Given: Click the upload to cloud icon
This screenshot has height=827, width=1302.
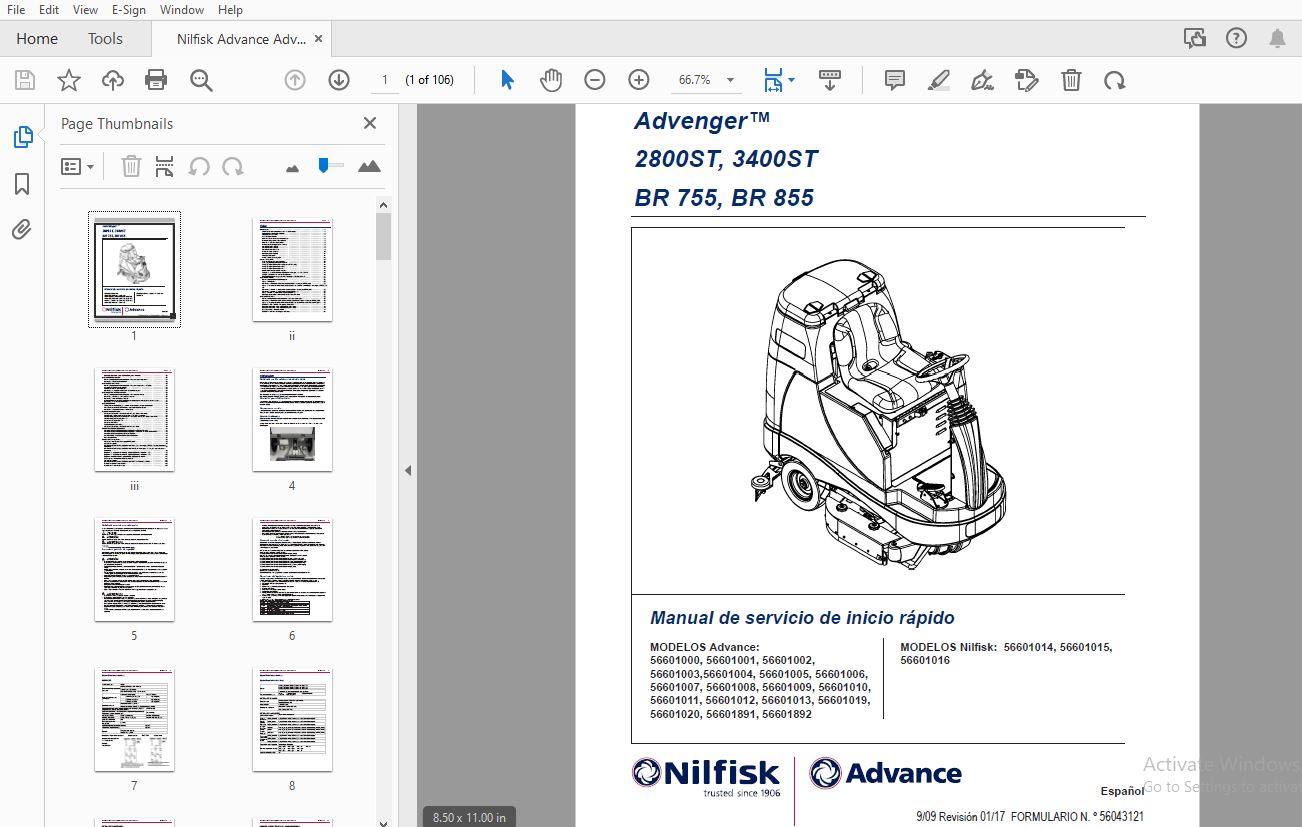Looking at the screenshot, I should 113,80.
